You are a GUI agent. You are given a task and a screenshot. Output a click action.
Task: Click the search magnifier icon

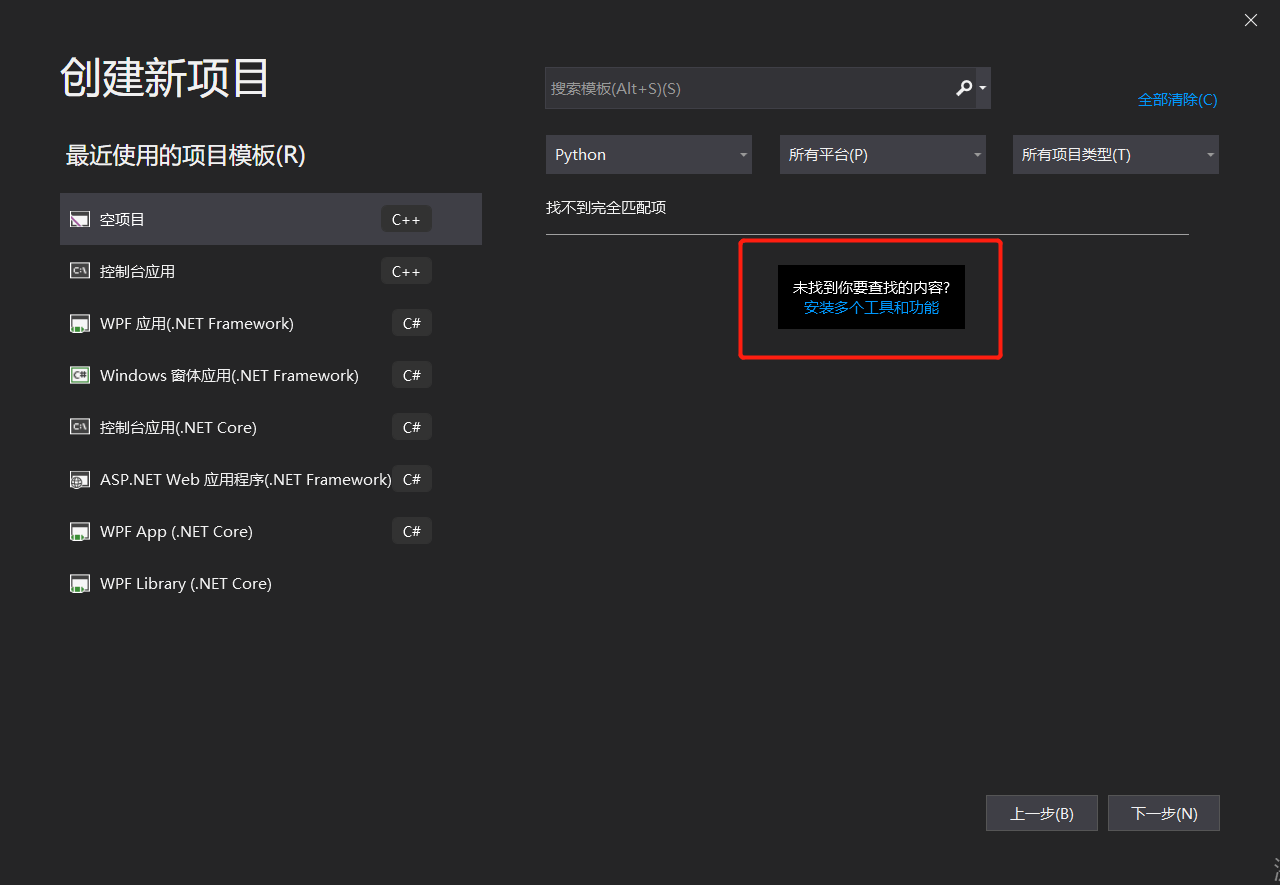point(964,88)
